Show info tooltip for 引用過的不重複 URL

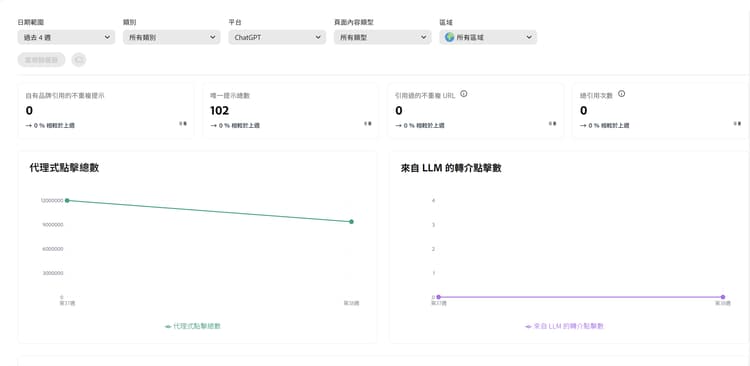(x=463, y=94)
